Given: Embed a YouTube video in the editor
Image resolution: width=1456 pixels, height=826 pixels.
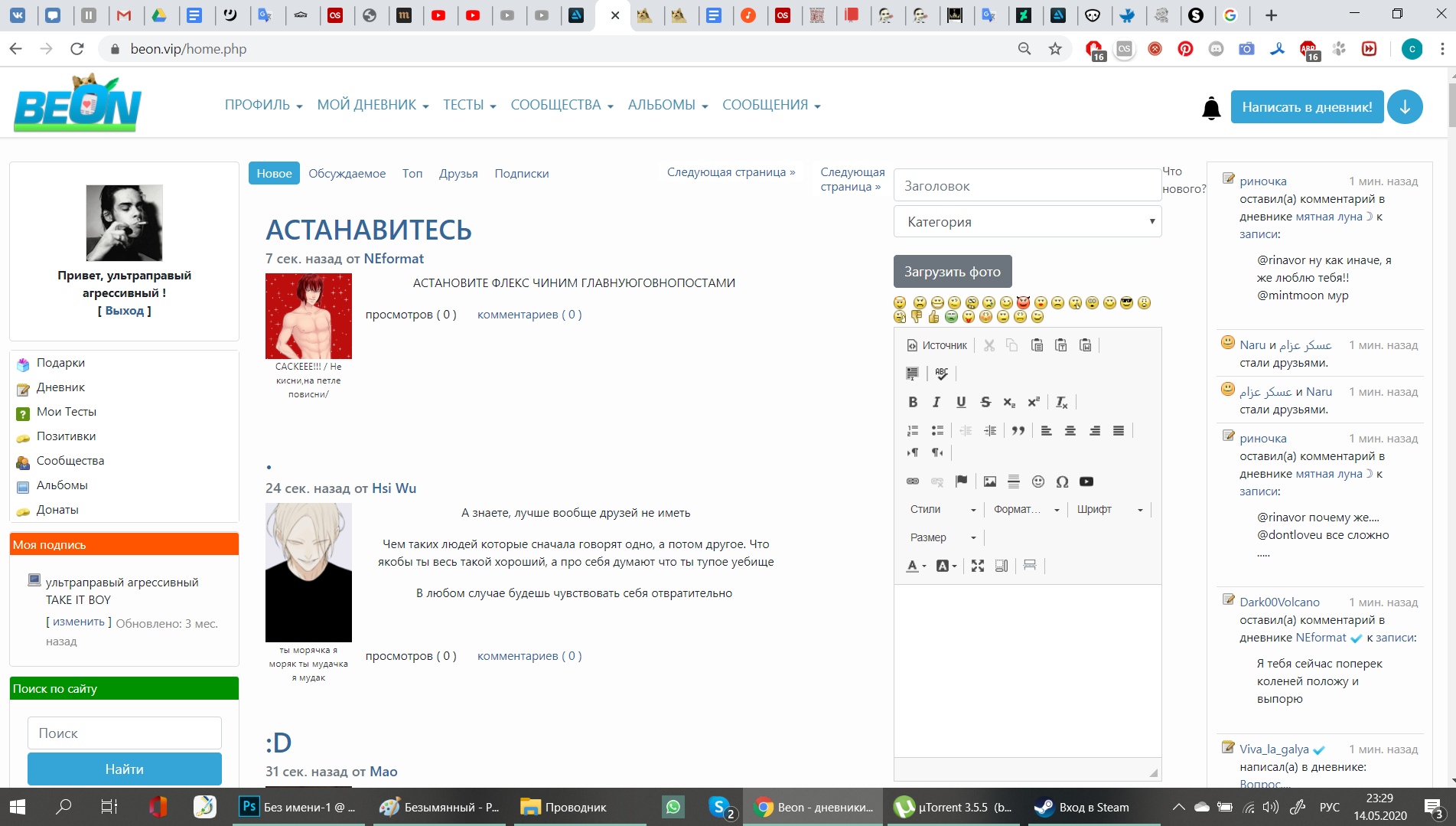Looking at the screenshot, I should (x=1086, y=482).
